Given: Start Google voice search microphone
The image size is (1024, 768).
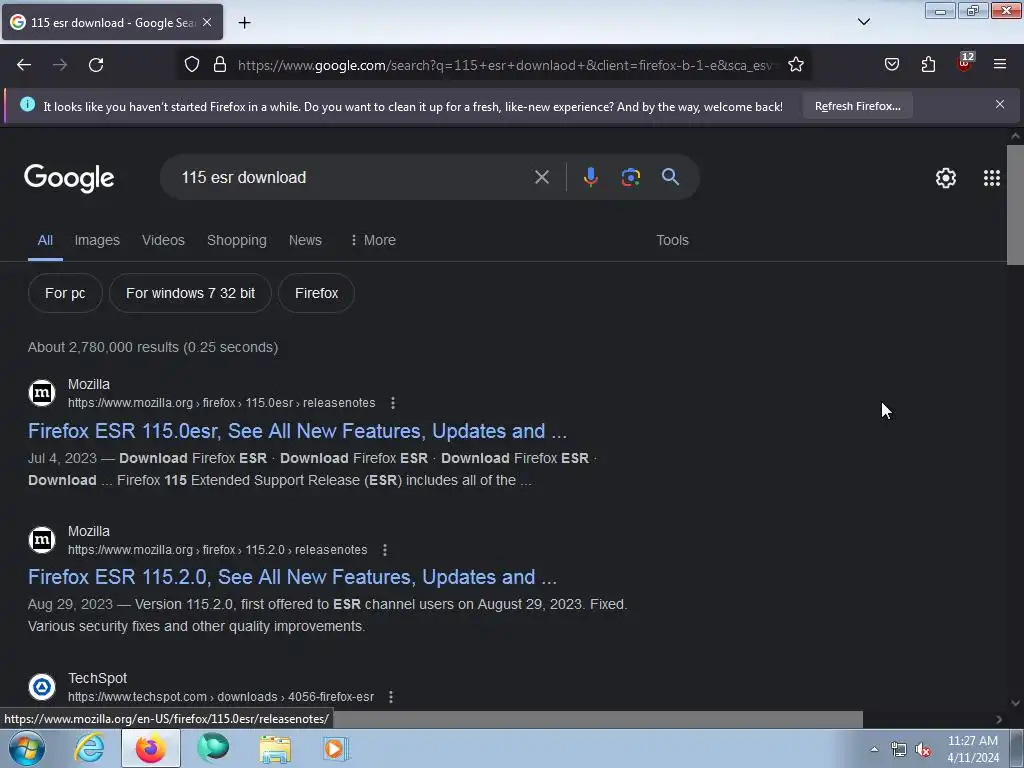Looking at the screenshot, I should (590, 177).
